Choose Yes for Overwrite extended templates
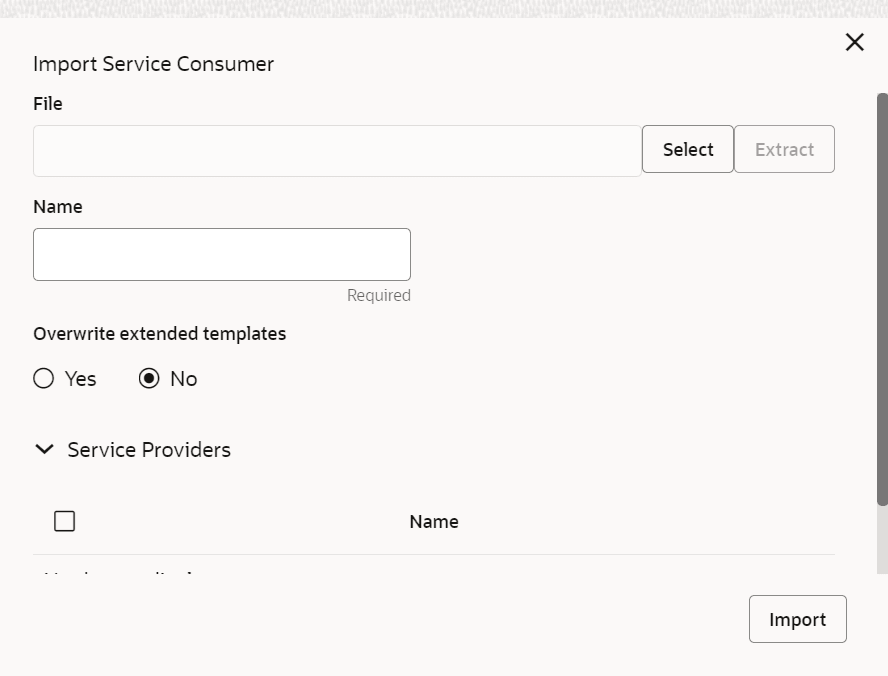Image resolution: width=888 pixels, height=676 pixels. pyautogui.click(x=44, y=379)
